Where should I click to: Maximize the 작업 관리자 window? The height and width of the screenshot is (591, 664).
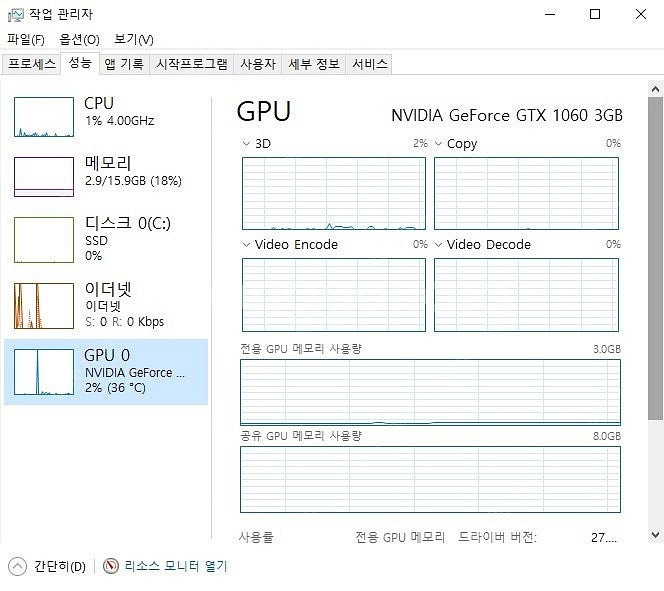coord(595,14)
